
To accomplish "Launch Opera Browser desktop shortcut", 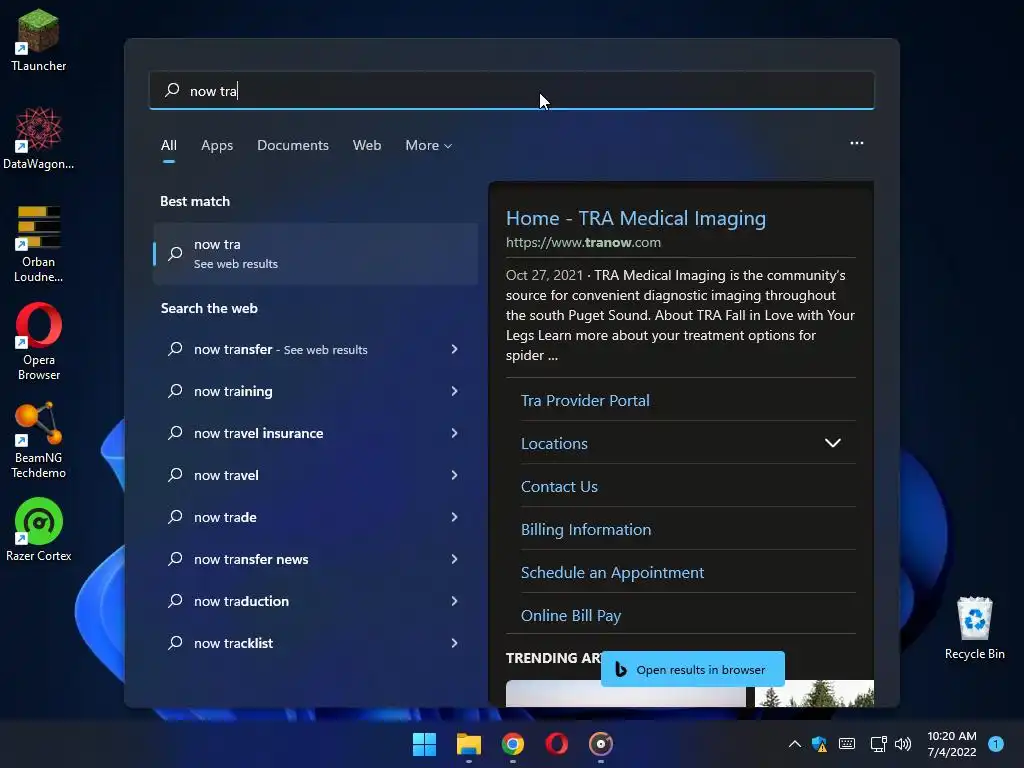I will (39, 341).
